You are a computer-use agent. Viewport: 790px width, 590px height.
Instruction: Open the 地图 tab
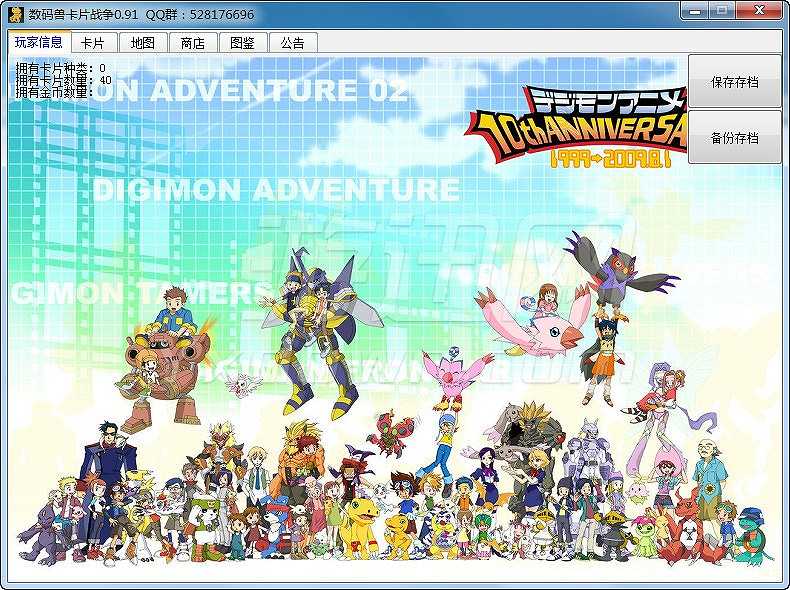click(143, 43)
